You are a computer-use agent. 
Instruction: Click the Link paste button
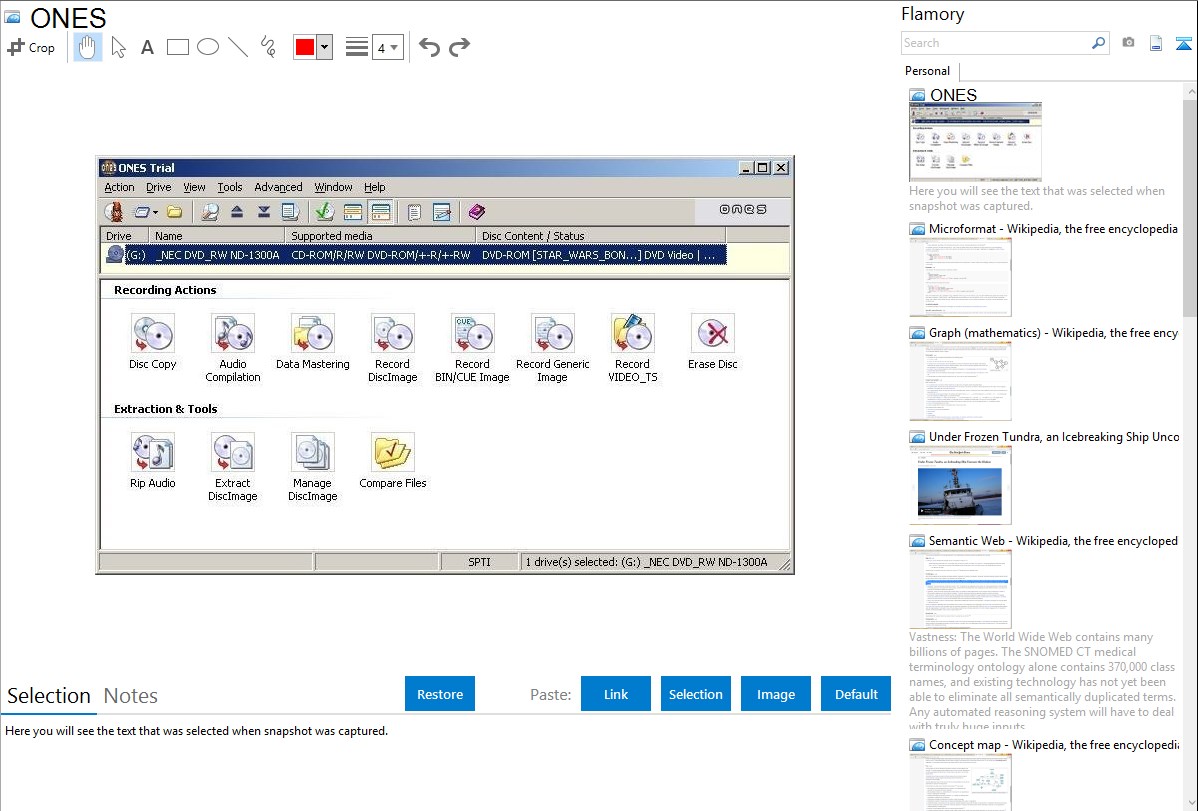tap(616, 694)
